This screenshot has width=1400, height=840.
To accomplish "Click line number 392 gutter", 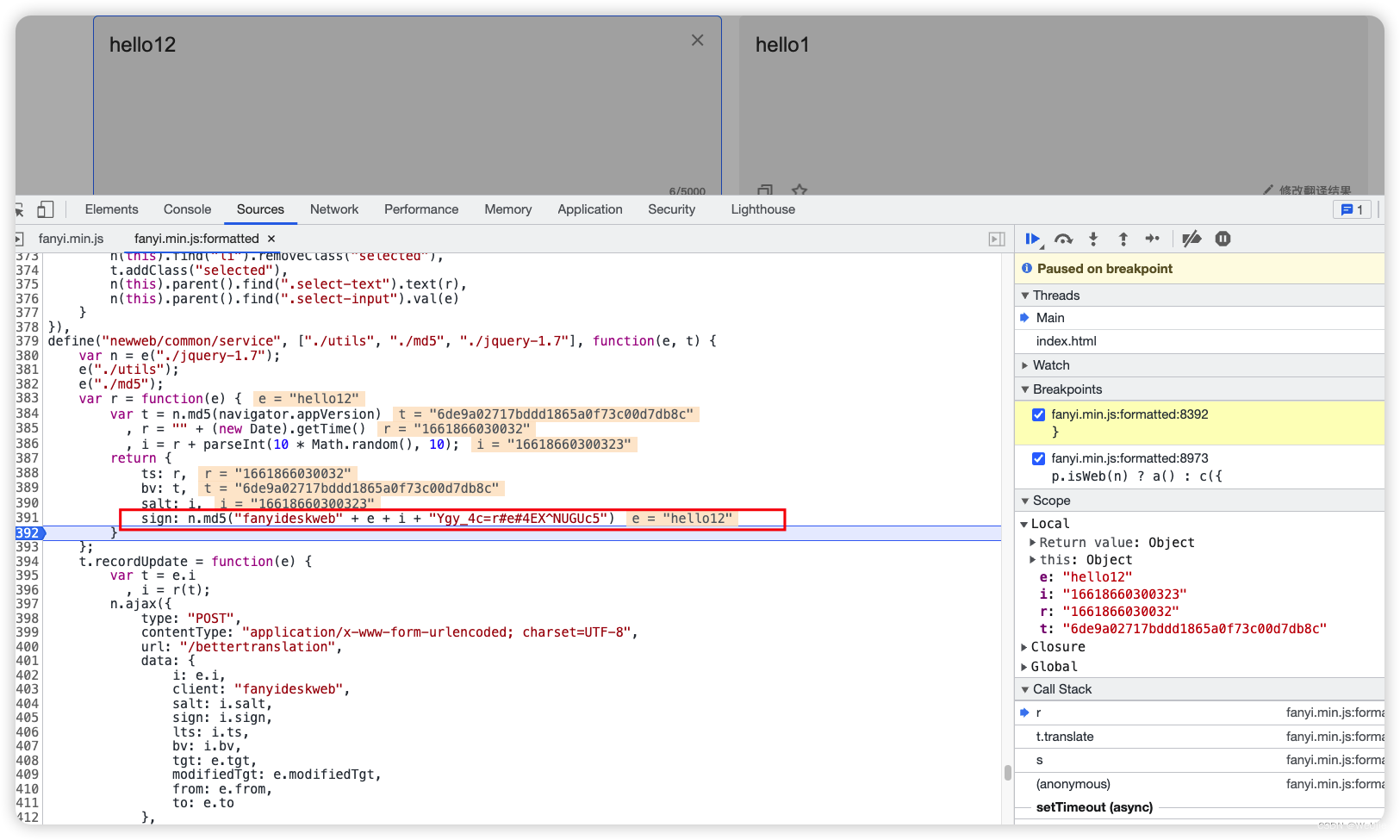I will click(28, 533).
